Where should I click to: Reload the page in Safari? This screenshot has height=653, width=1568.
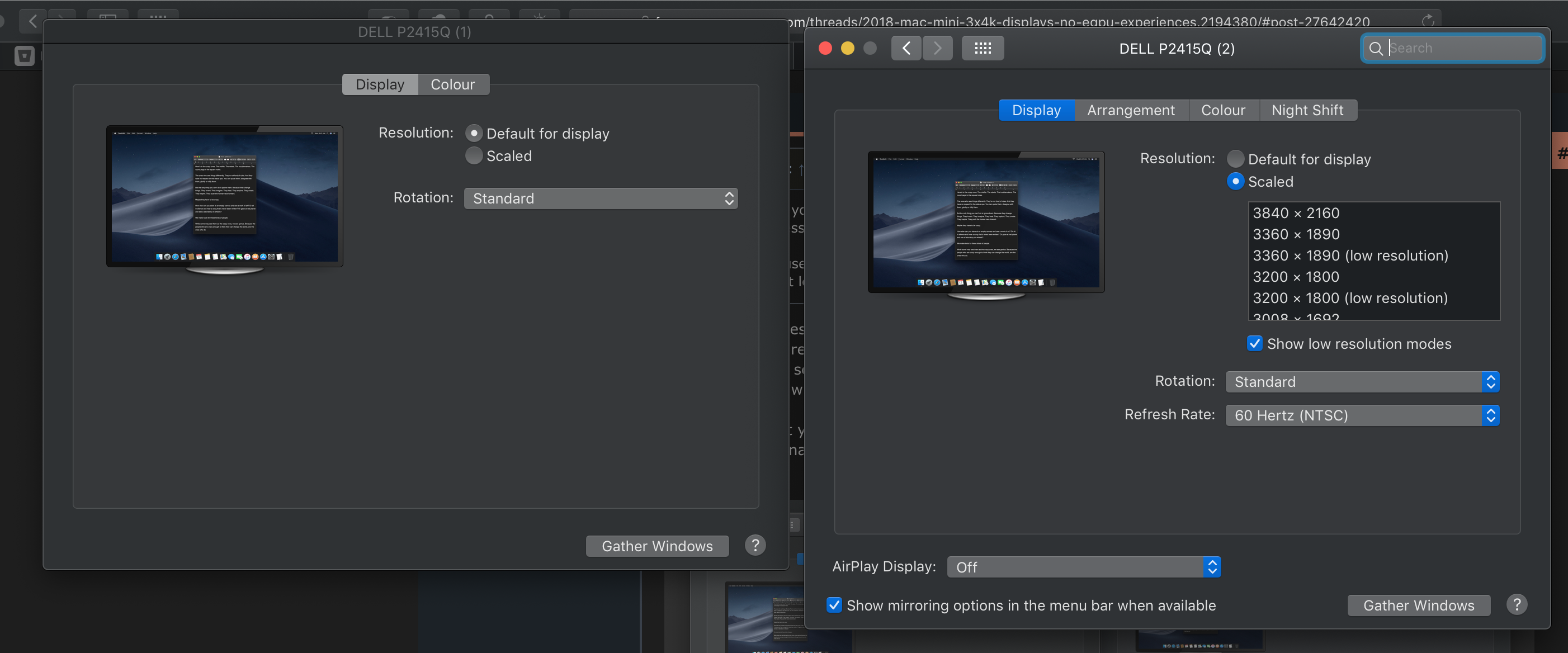pyautogui.click(x=1428, y=21)
